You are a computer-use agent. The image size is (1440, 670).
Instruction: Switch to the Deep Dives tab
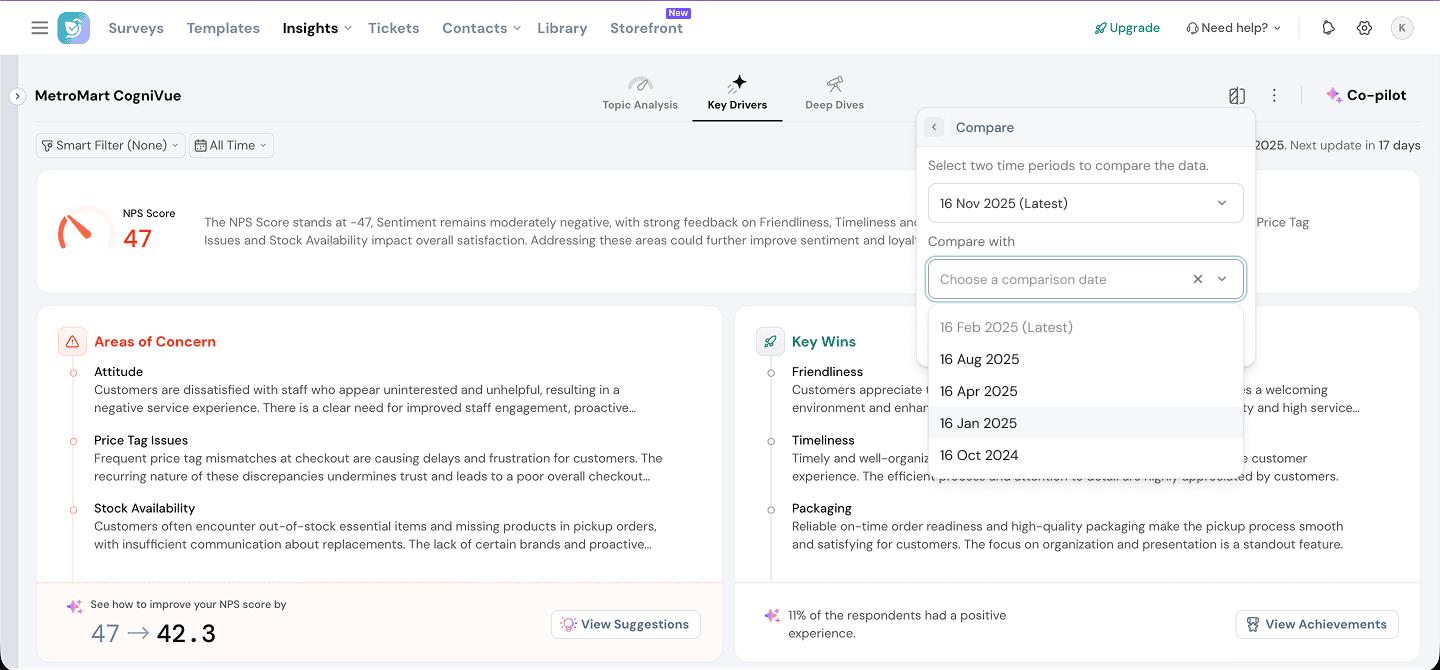pos(834,93)
